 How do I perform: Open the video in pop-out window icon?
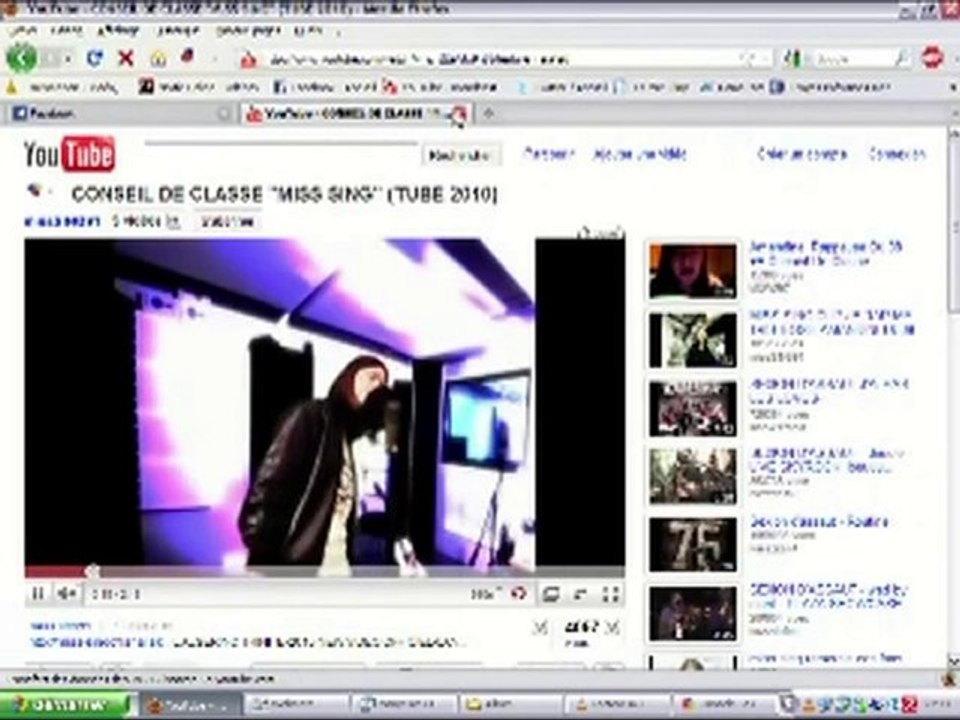coord(580,594)
